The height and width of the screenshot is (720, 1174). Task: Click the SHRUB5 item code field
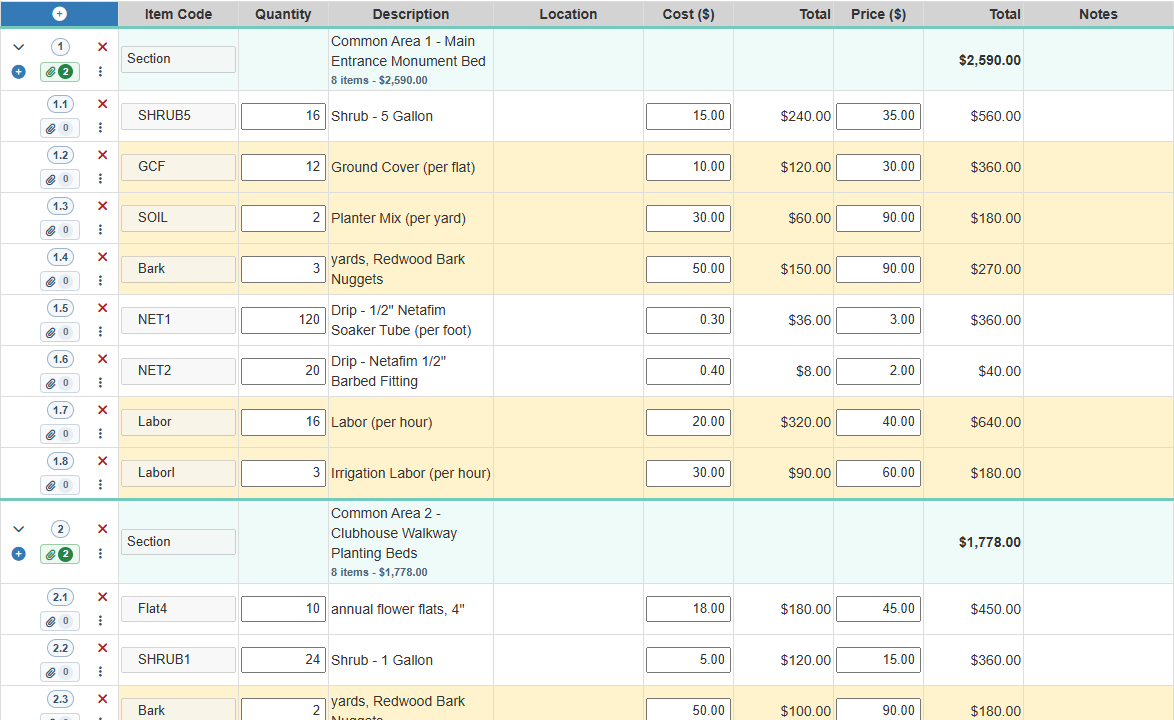[178, 116]
